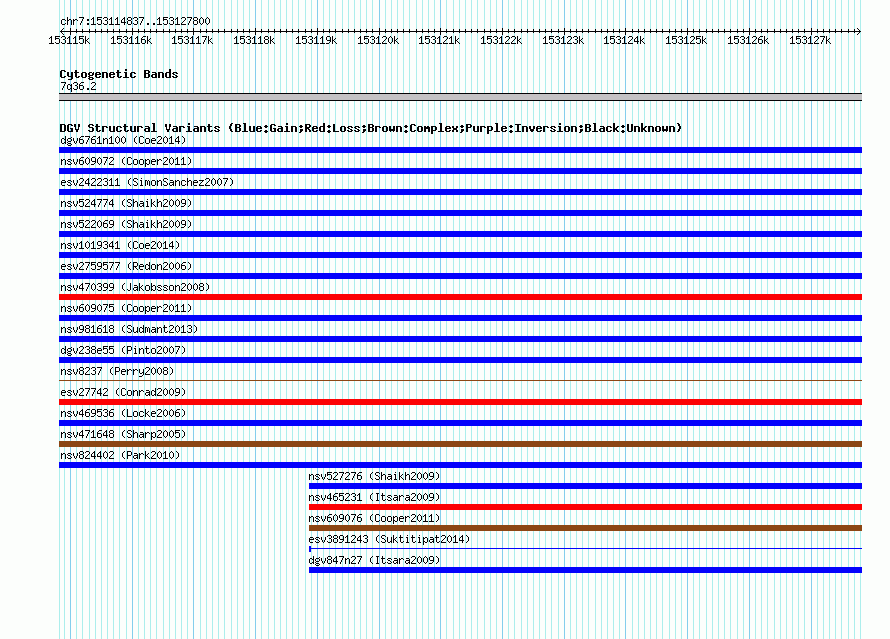Image resolution: width=890 pixels, height=639 pixels.
Task: Click ruler position 153127k
Action: (810, 40)
